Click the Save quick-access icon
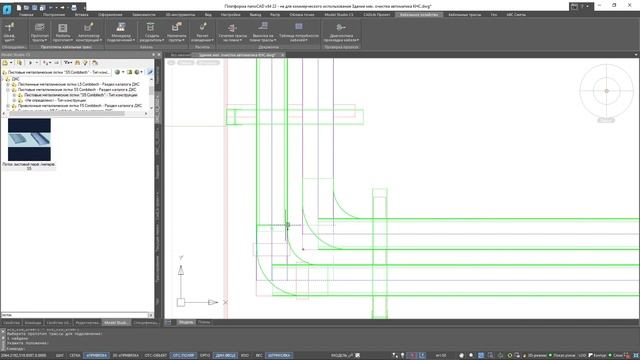Image resolution: width=640 pixels, height=360 pixels. tap(35, 7)
